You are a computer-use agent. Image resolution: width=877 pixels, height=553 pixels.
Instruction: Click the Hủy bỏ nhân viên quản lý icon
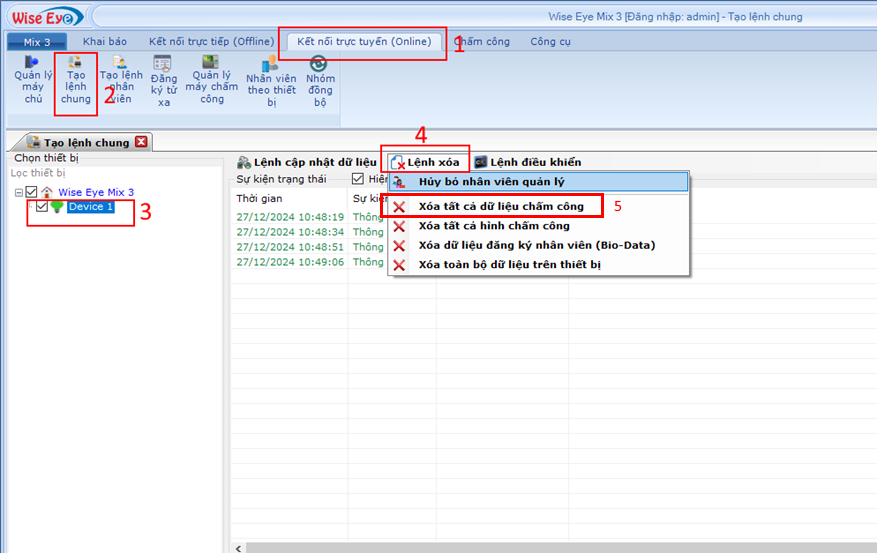(399, 182)
